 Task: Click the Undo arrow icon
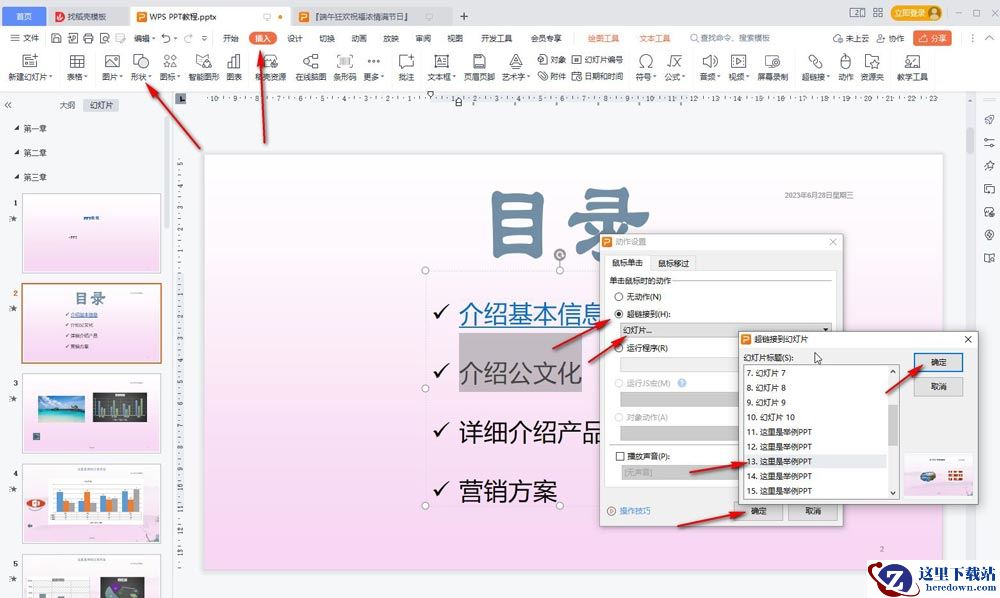166,38
